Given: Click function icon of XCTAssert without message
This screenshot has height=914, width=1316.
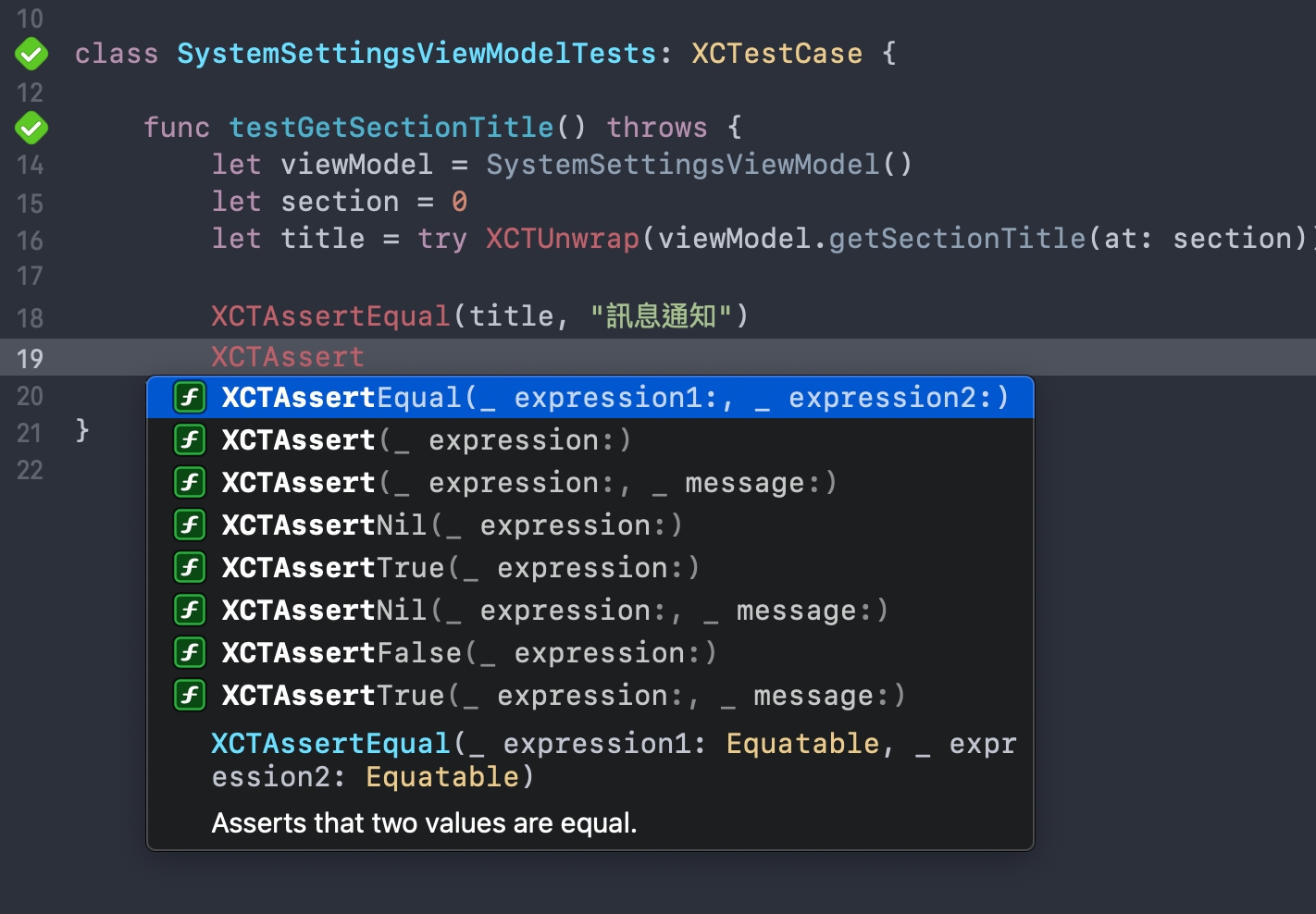Looking at the screenshot, I should 190,440.
